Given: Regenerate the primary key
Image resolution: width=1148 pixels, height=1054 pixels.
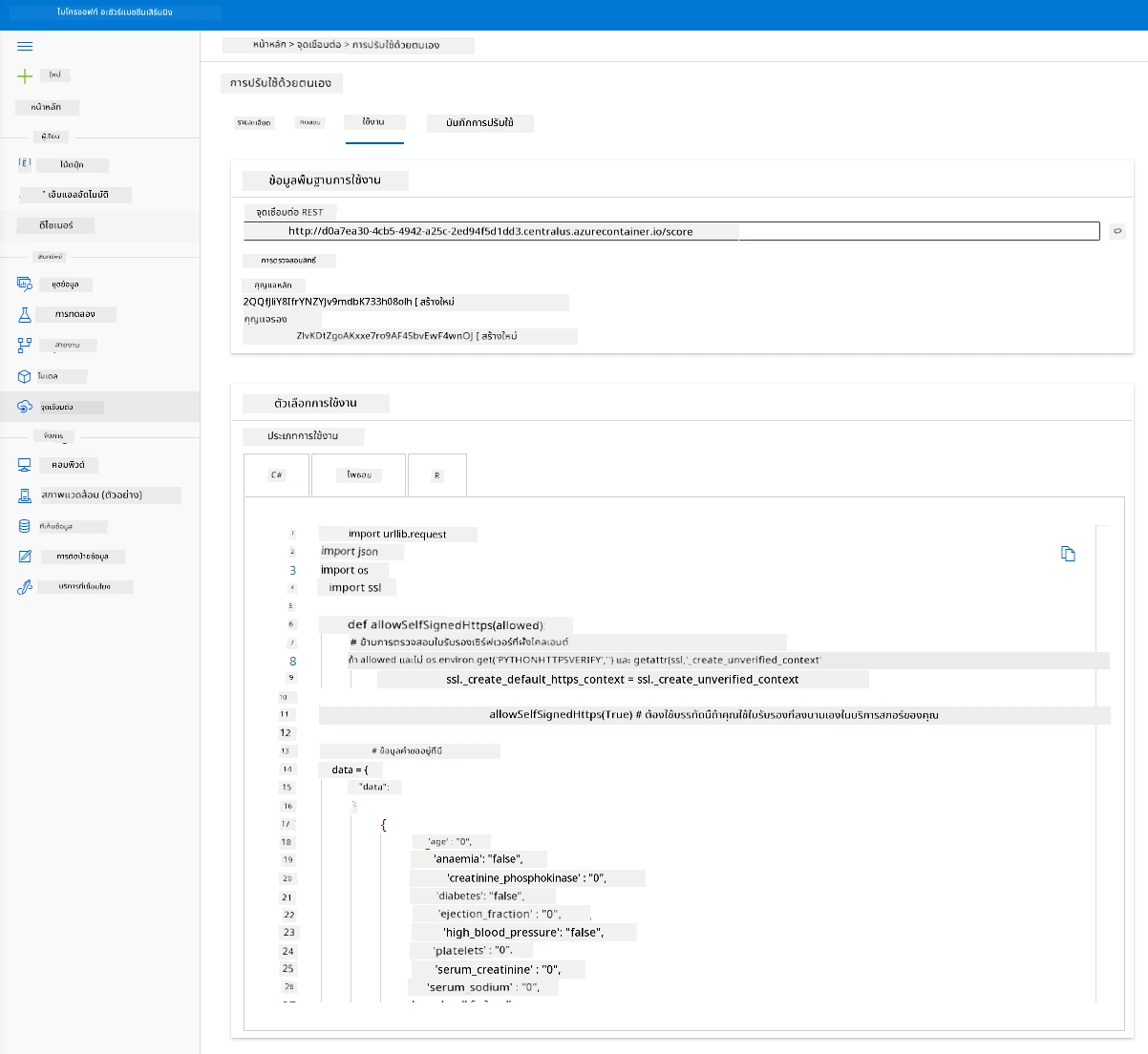Looking at the screenshot, I should coord(437,302).
